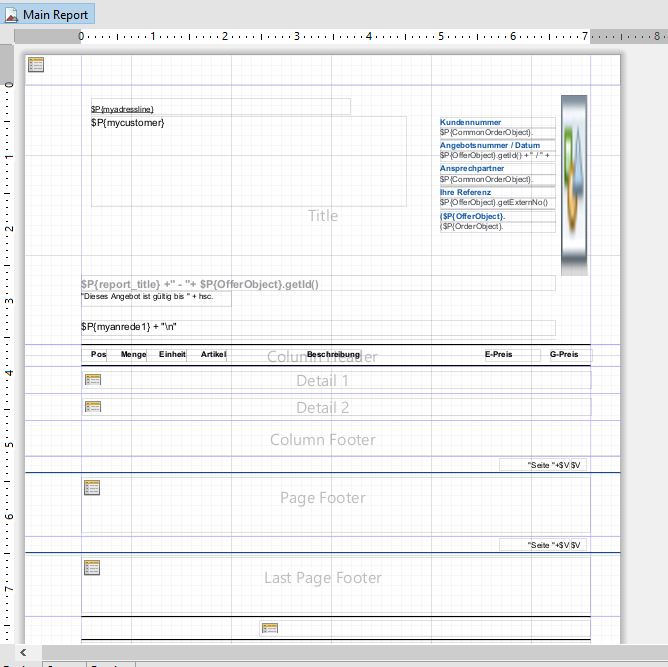This screenshot has width=668, height=667.
Task: Click the Main Report tab icon
Action: coord(10,14)
